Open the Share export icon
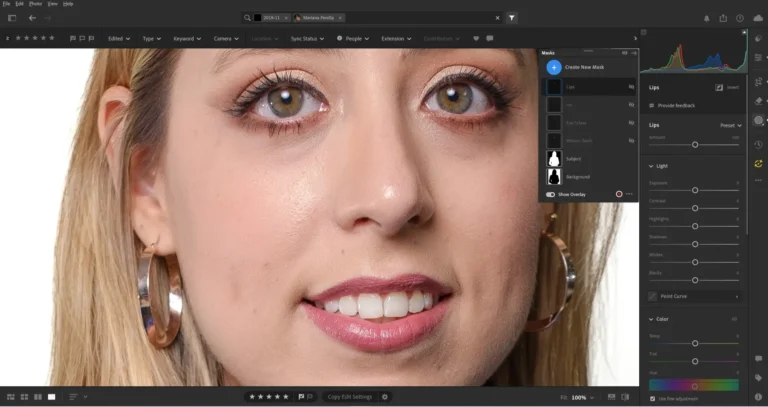The width and height of the screenshot is (768, 407). (x=723, y=18)
